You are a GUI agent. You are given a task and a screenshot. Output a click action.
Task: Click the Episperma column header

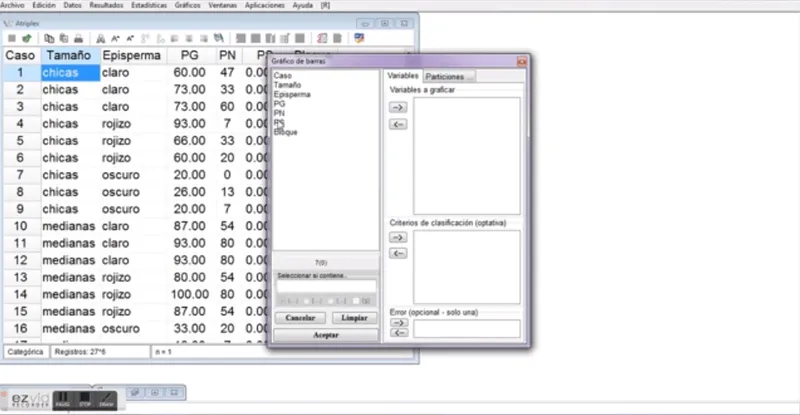pos(132,55)
